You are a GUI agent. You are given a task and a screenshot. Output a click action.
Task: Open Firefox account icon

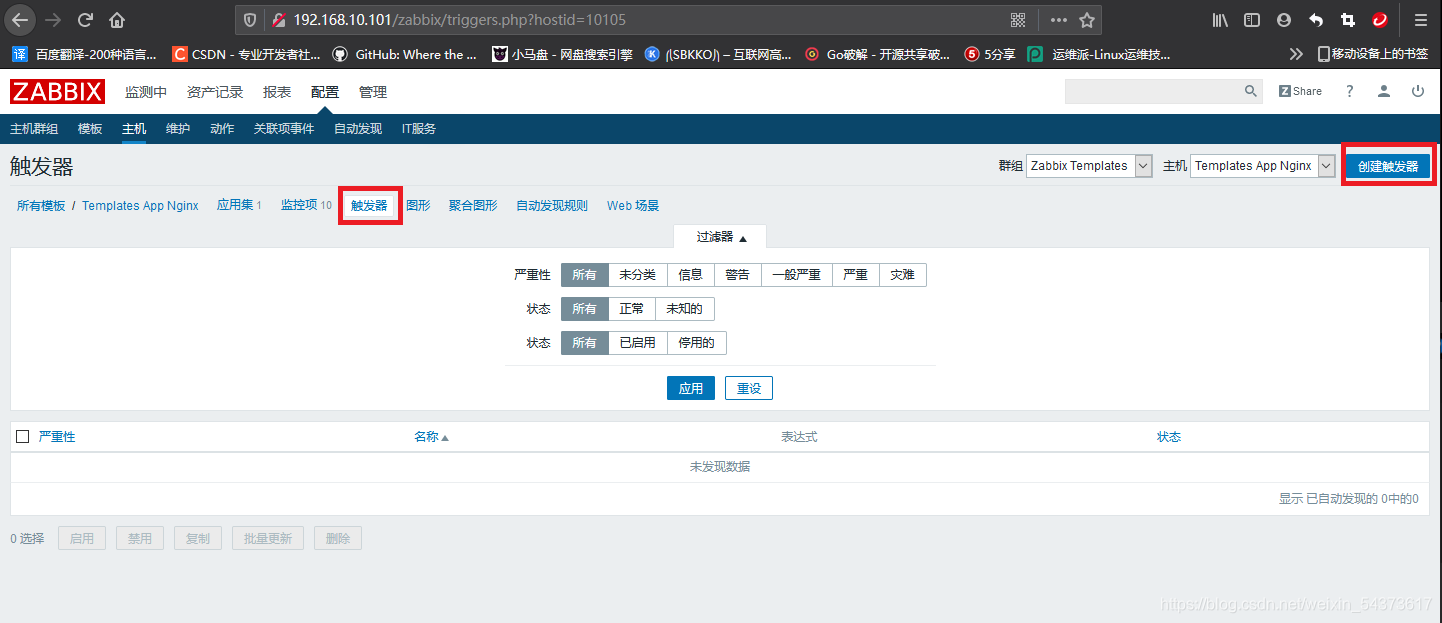coord(1284,19)
